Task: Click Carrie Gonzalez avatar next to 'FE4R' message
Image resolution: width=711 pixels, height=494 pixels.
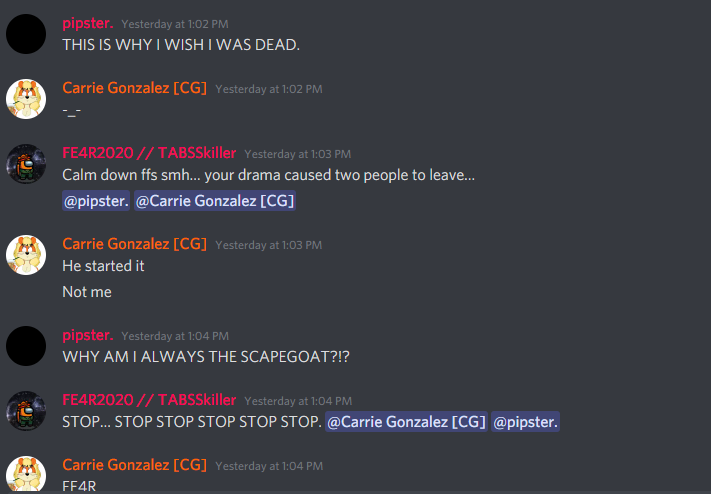Action: point(26,475)
